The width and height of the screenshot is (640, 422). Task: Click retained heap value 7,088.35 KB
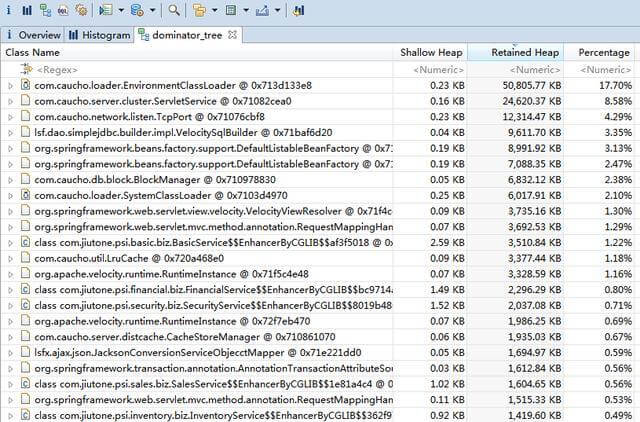(x=534, y=164)
